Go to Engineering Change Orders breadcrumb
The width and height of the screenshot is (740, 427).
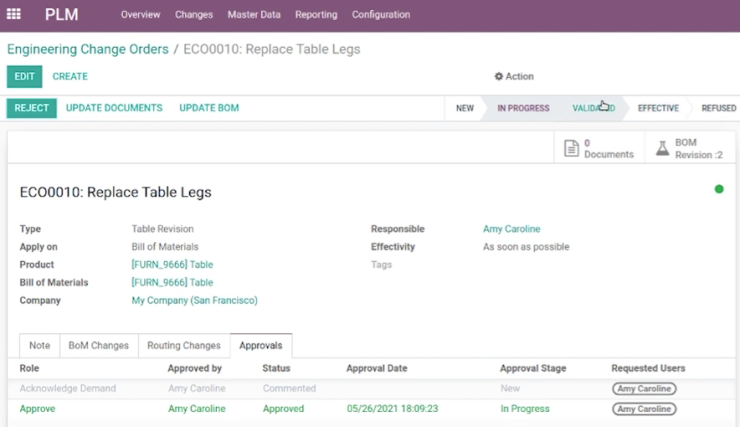(88, 49)
